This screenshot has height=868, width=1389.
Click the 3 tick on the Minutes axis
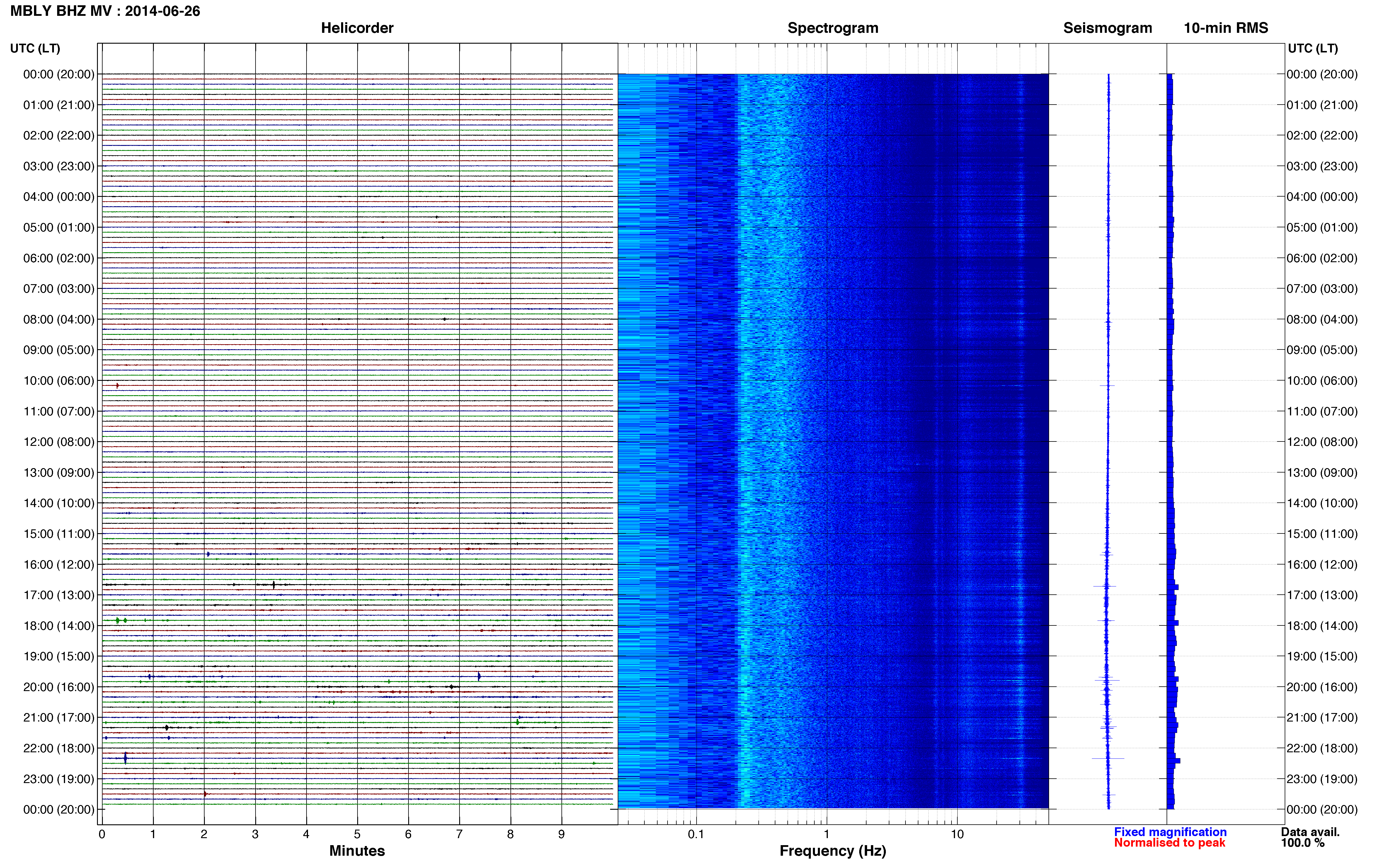click(255, 834)
